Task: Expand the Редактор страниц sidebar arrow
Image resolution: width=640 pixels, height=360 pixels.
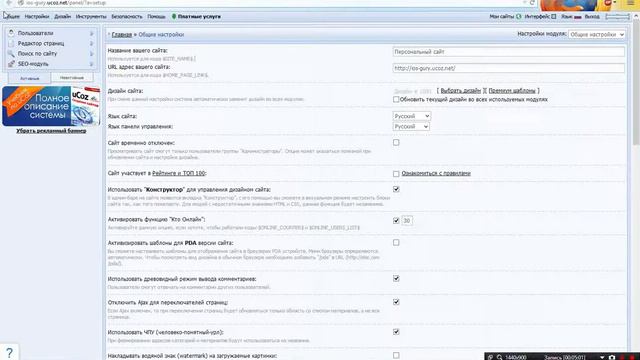Action: pyautogui.click(x=91, y=43)
